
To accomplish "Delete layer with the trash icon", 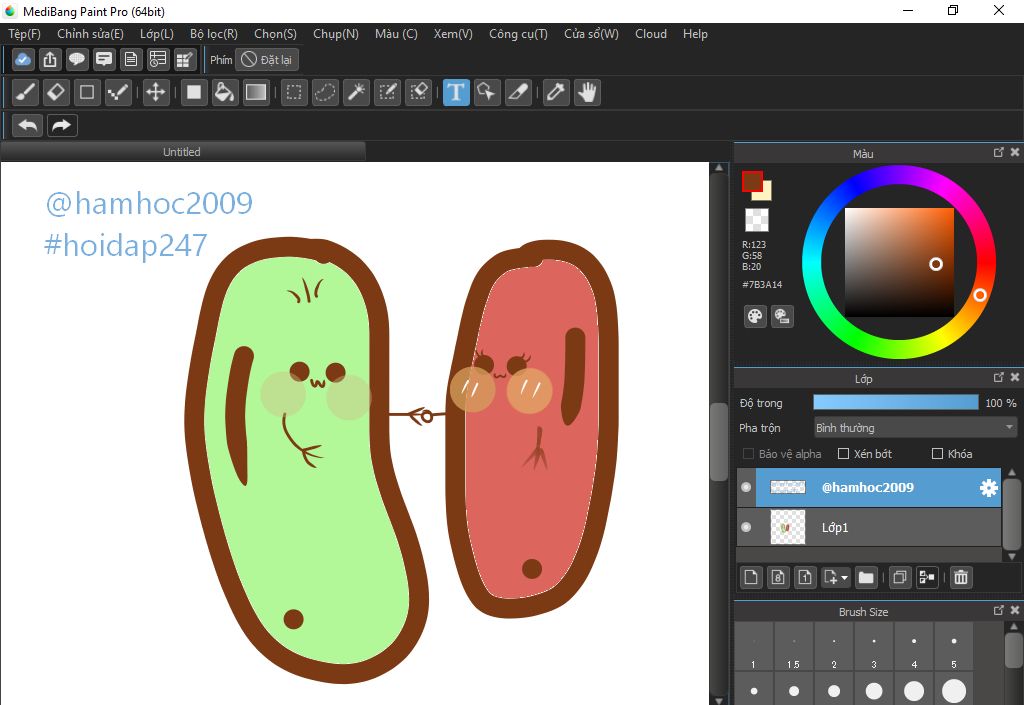I will pos(960,577).
